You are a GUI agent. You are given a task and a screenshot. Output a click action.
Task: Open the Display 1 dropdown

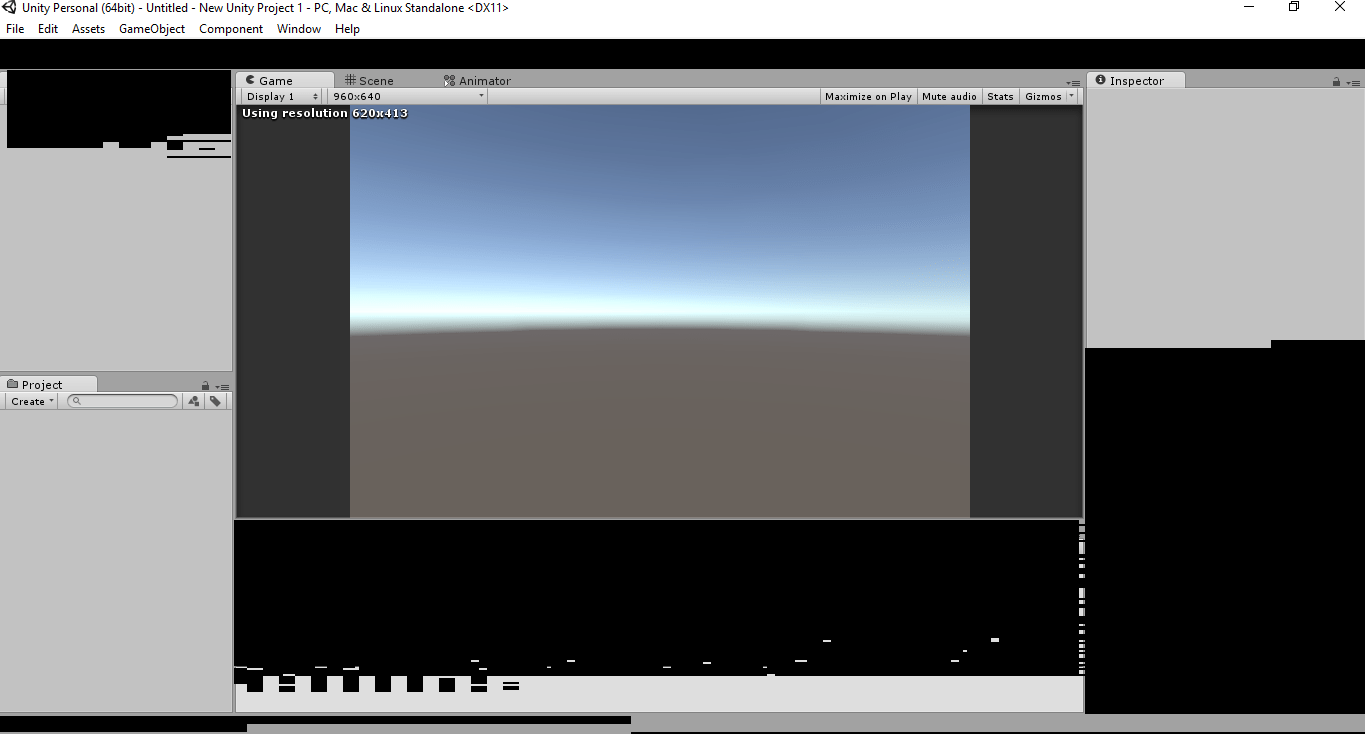coord(281,96)
